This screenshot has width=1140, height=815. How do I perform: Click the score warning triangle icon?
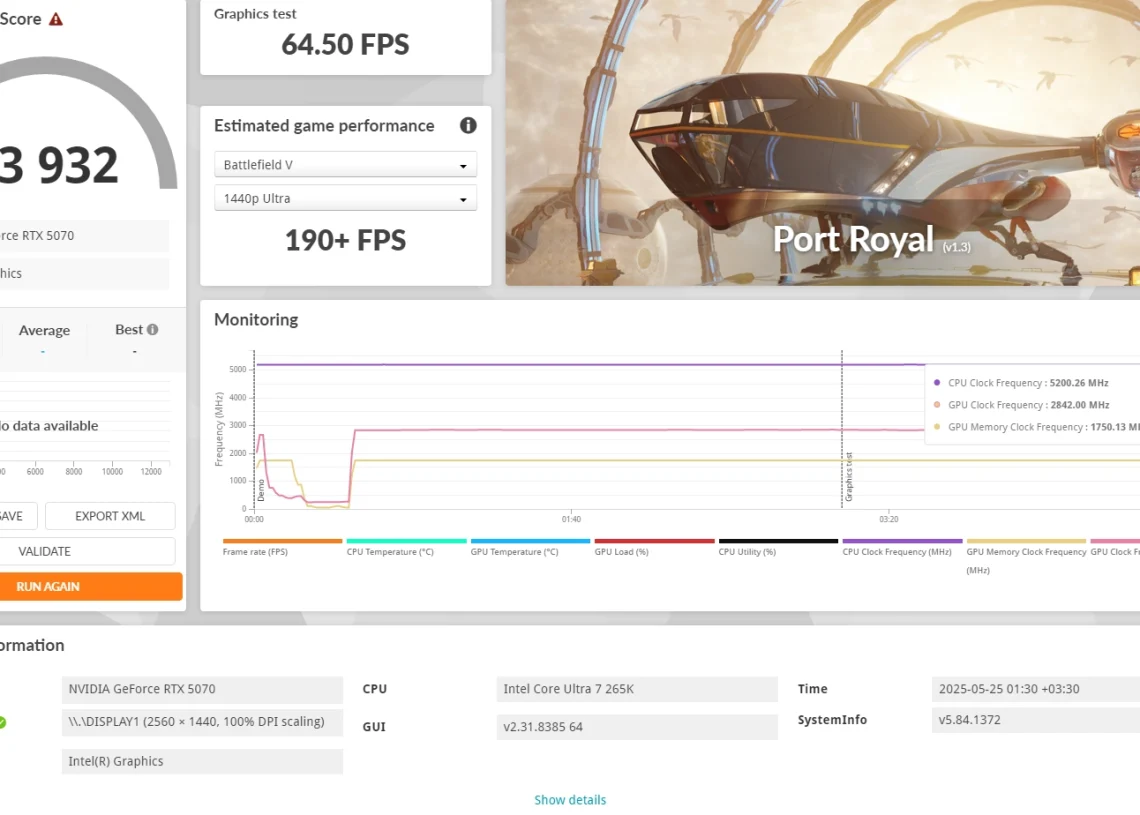56,20
